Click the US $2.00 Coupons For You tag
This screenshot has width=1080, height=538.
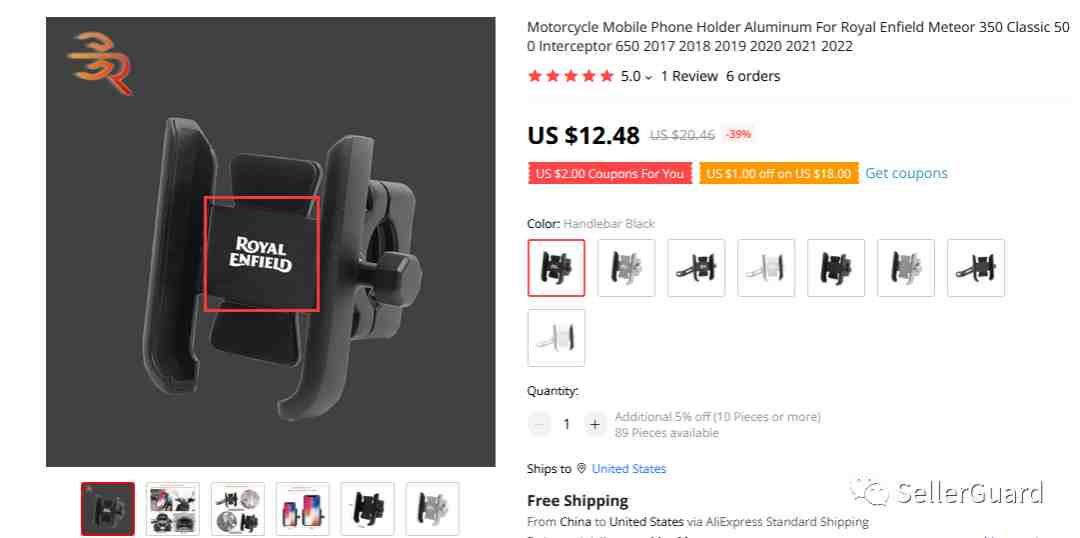coord(610,174)
